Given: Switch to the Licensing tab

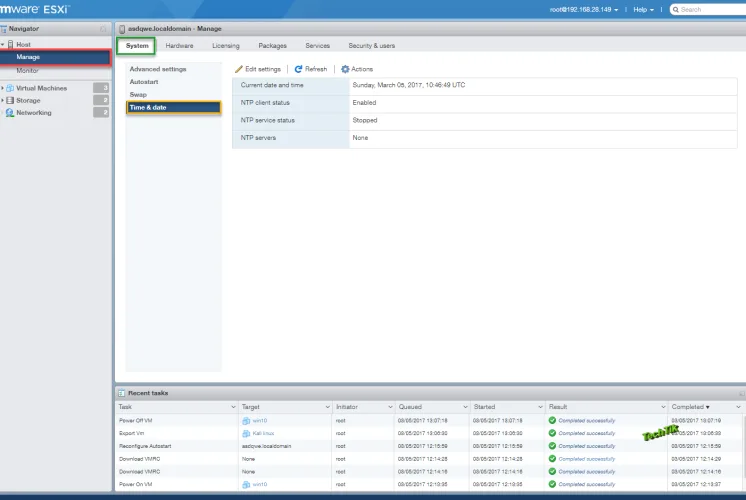Looking at the screenshot, I should 226,46.
